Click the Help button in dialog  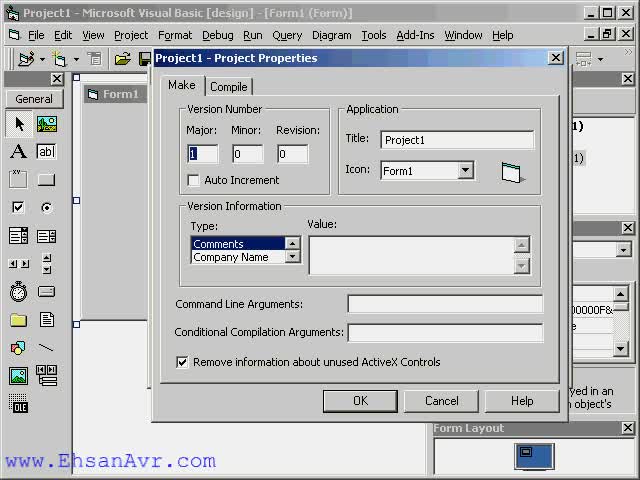pos(522,401)
